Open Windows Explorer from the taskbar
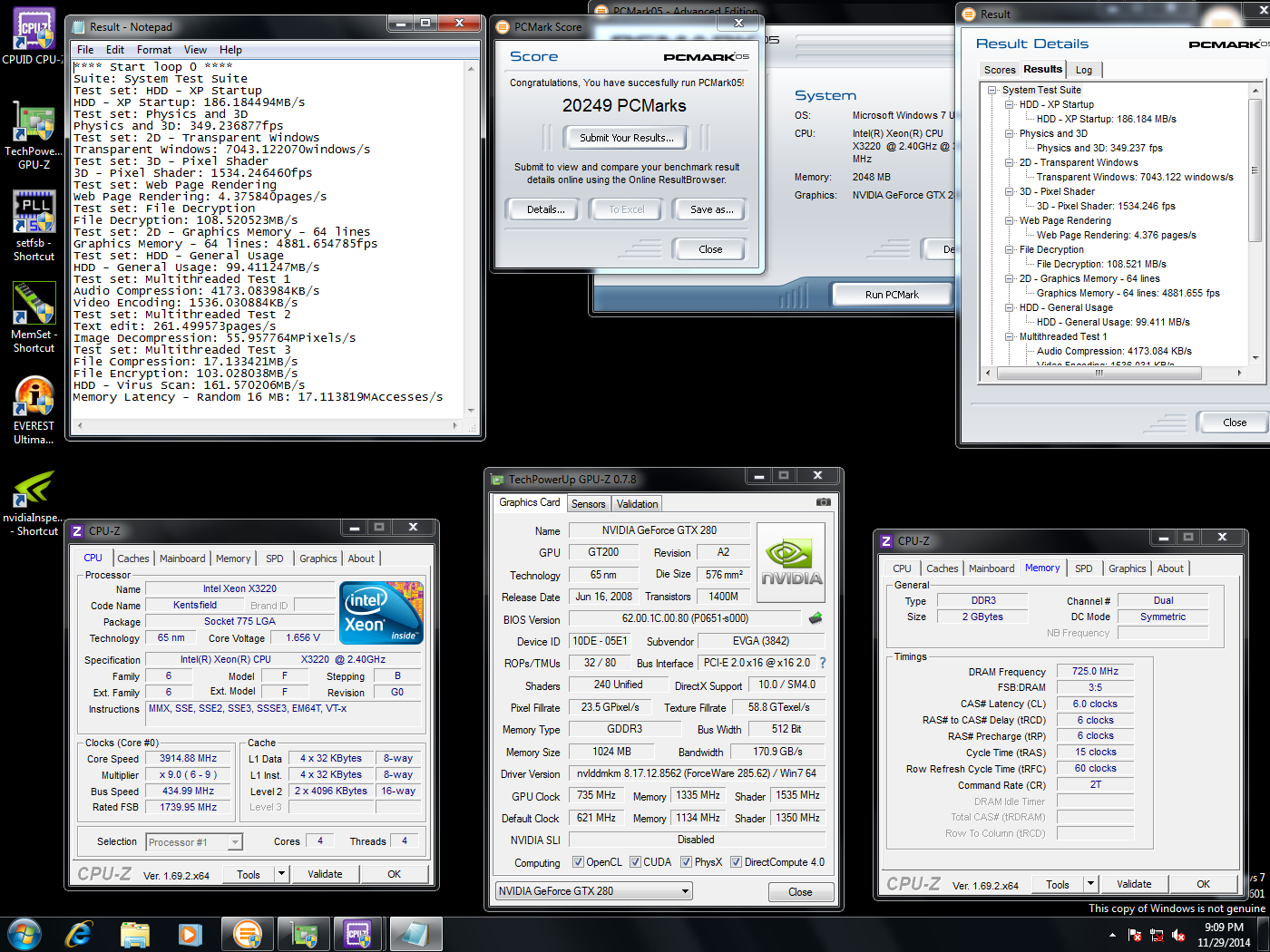 (x=134, y=934)
